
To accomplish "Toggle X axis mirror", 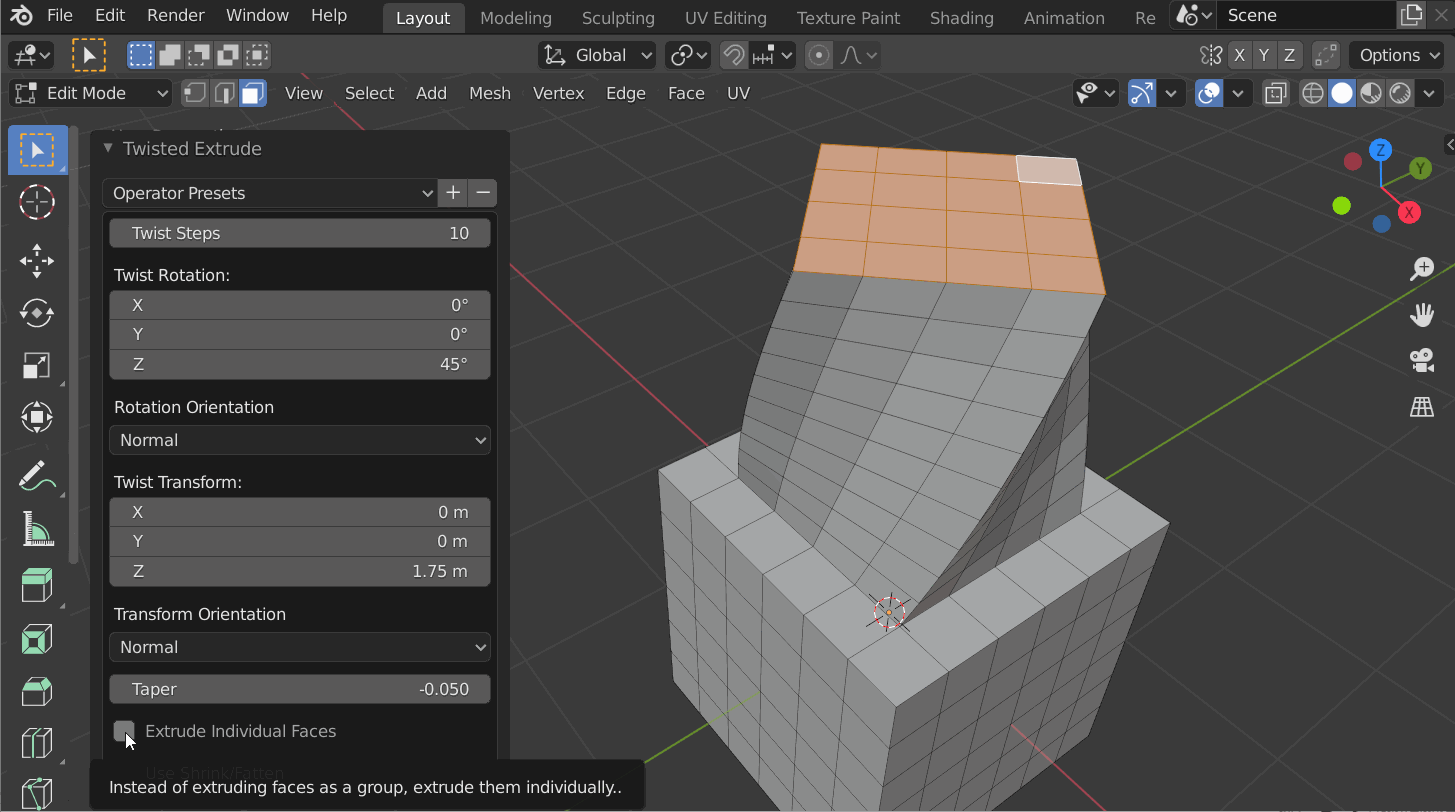I will (1240, 55).
